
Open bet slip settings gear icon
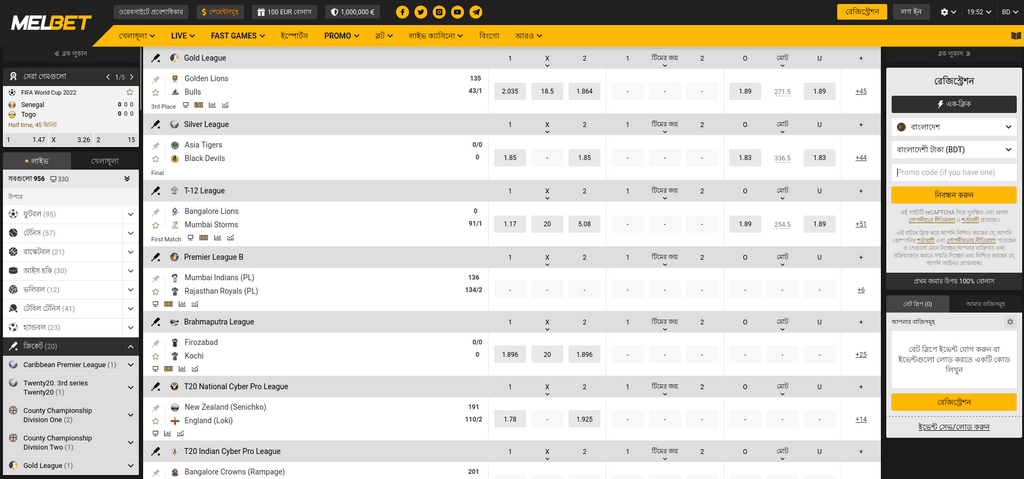[1010, 322]
